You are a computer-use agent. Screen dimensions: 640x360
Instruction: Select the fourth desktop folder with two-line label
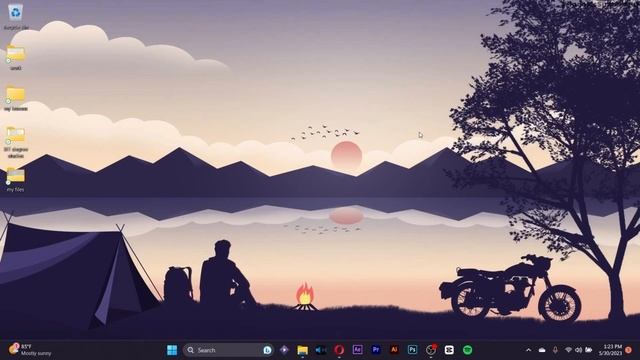pyautogui.click(x=16, y=142)
